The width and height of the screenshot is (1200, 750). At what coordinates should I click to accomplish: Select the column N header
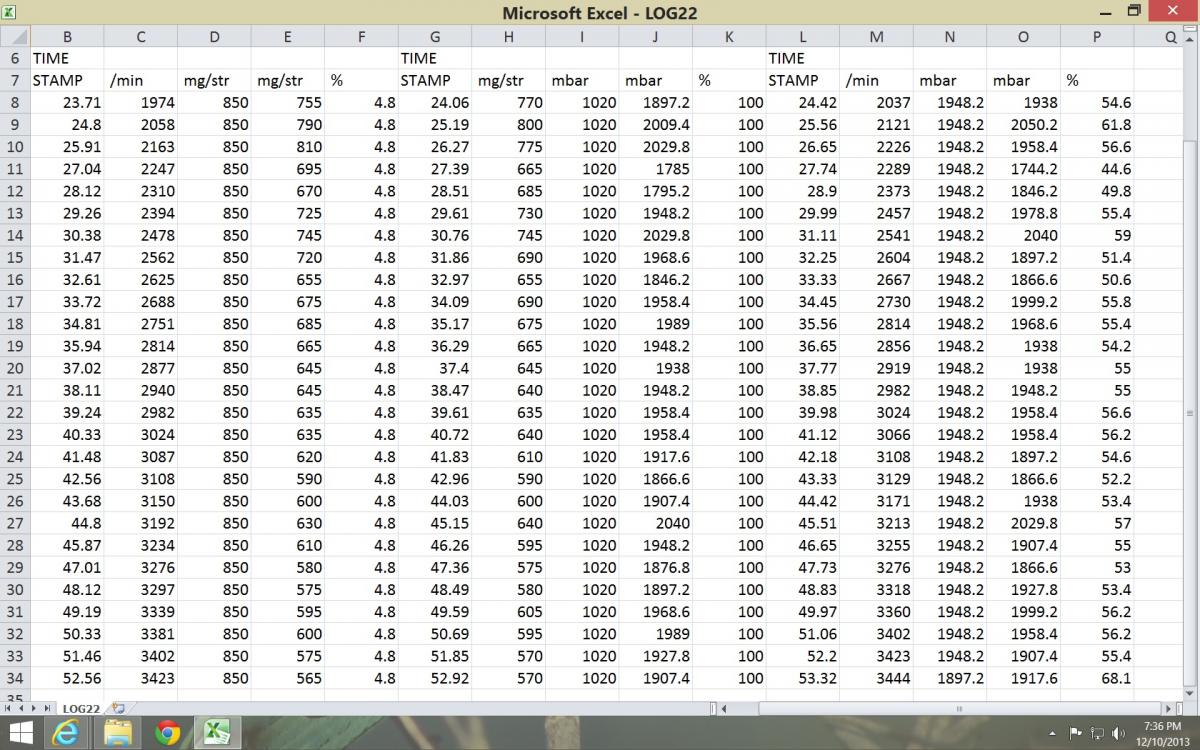click(x=949, y=37)
